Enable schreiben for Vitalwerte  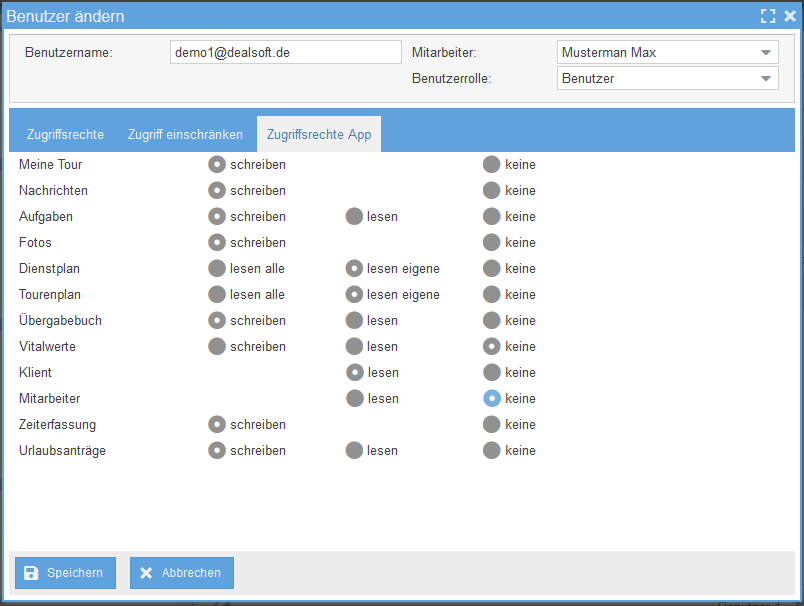click(217, 346)
